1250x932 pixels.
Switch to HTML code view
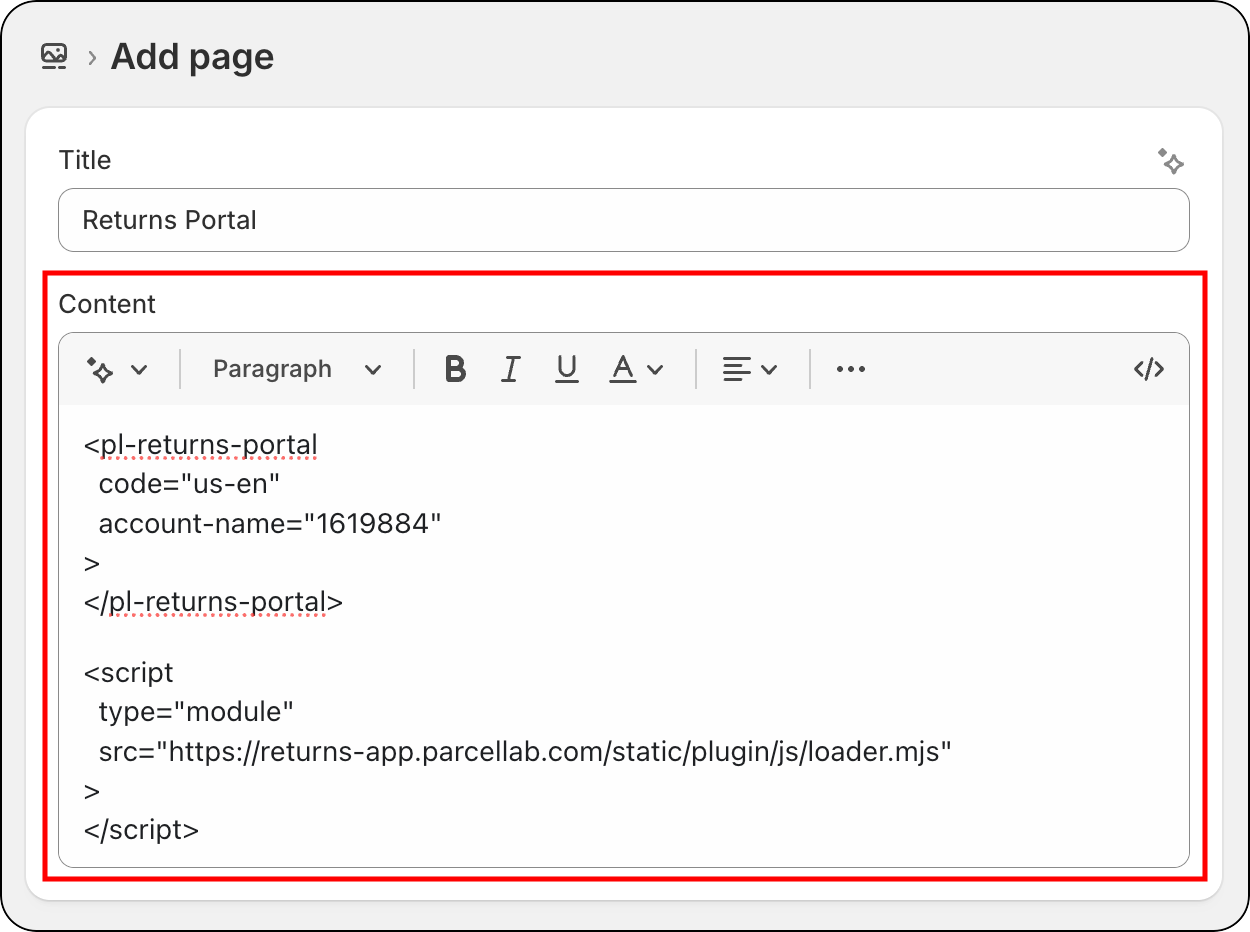(x=1148, y=369)
